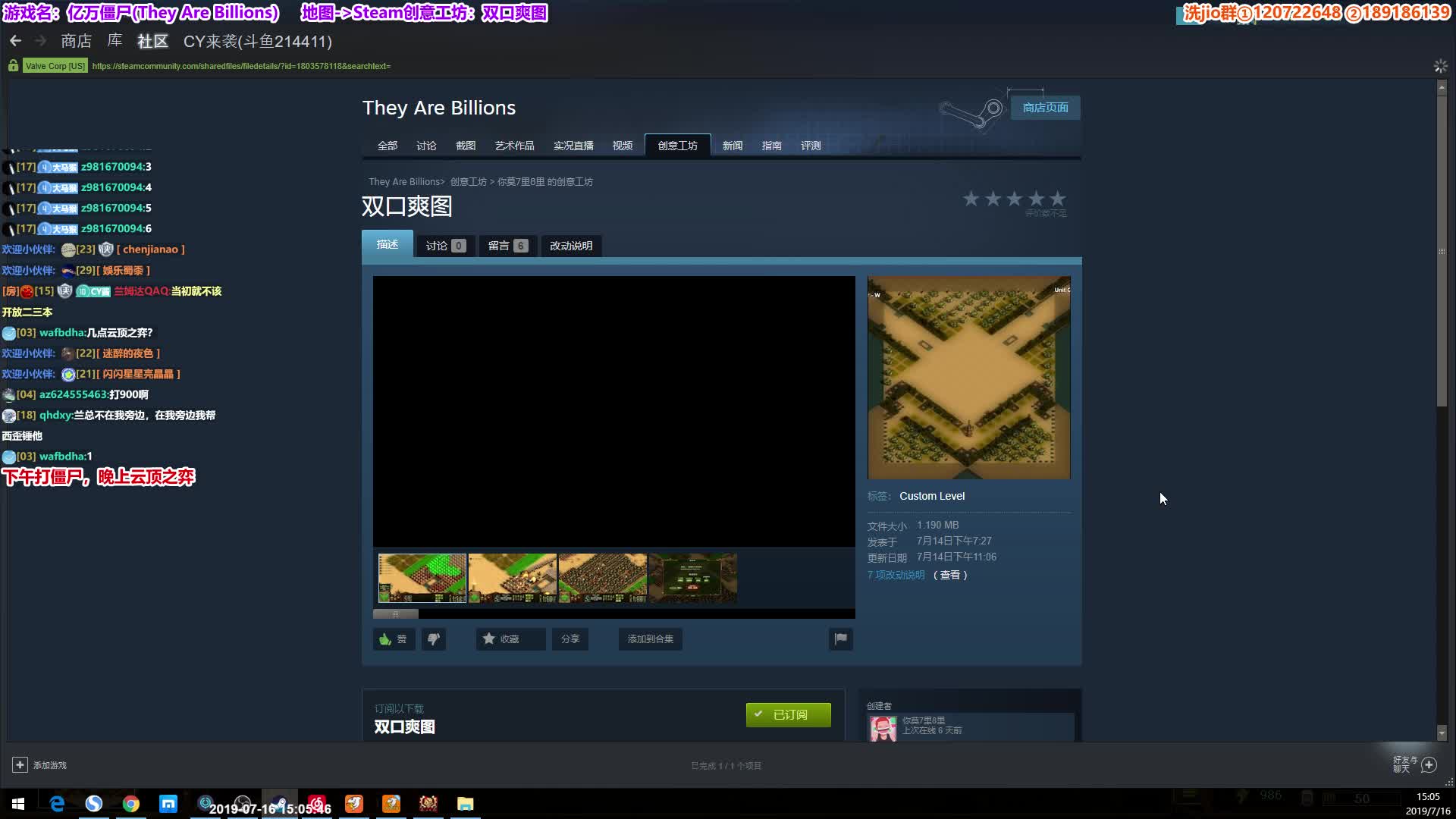Select the third screenshot thumbnail
The width and height of the screenshot is (1456, 819).
pyautogui.click(x=603, y=578)
